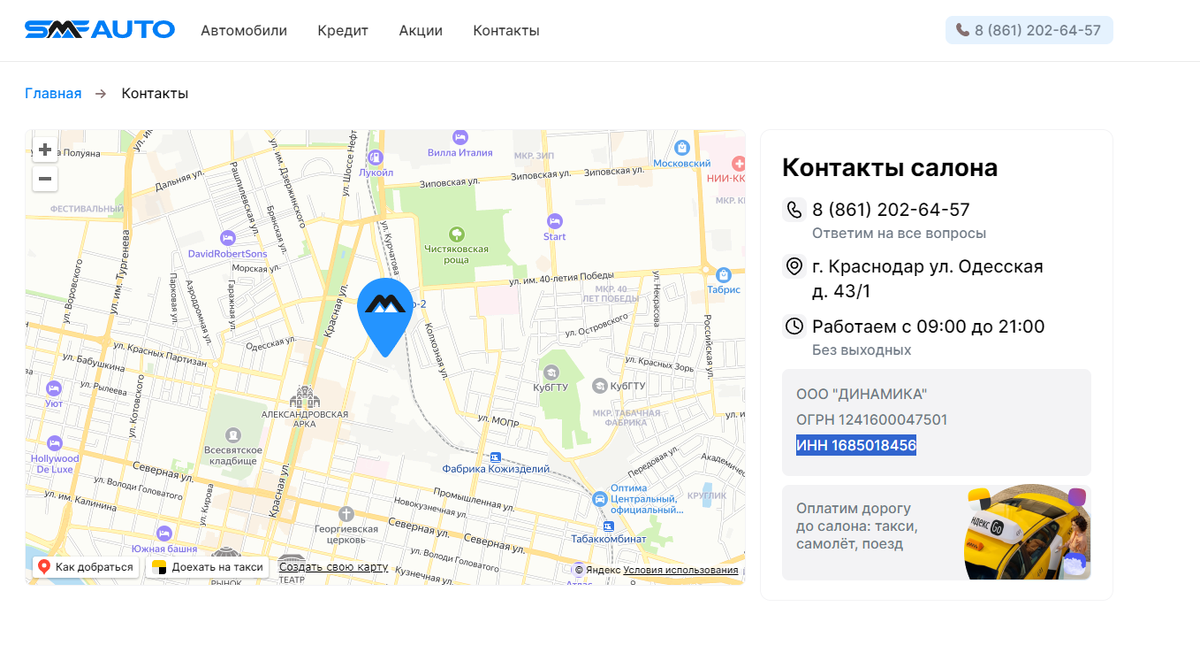
Task: Call via header phone button 8 (861) 202-64-57
Action: point(1029,30)
